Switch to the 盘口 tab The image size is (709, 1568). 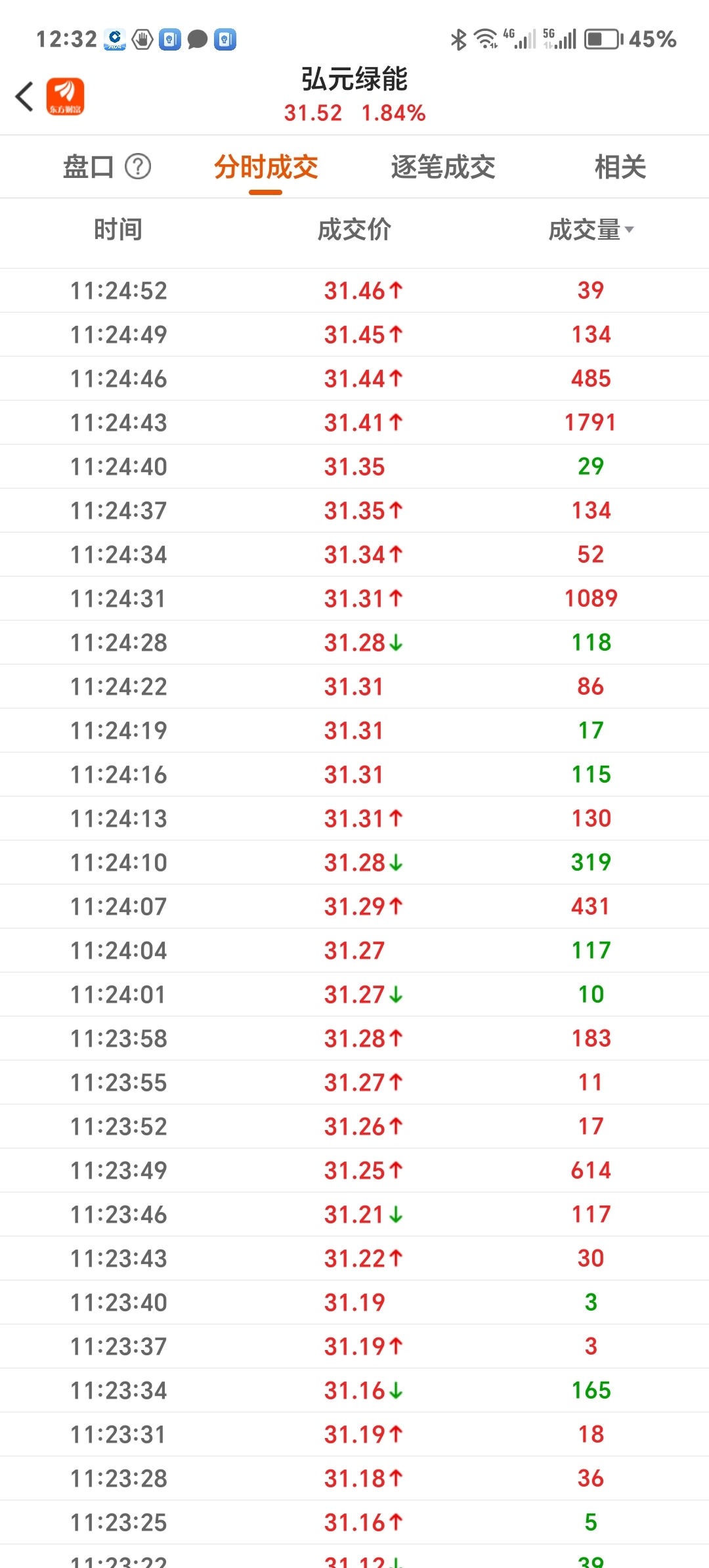(x=89, y=167)
